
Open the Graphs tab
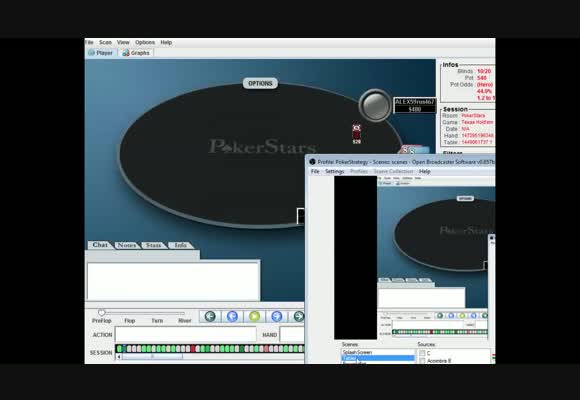pyautogui.click(x=136, y=53)
